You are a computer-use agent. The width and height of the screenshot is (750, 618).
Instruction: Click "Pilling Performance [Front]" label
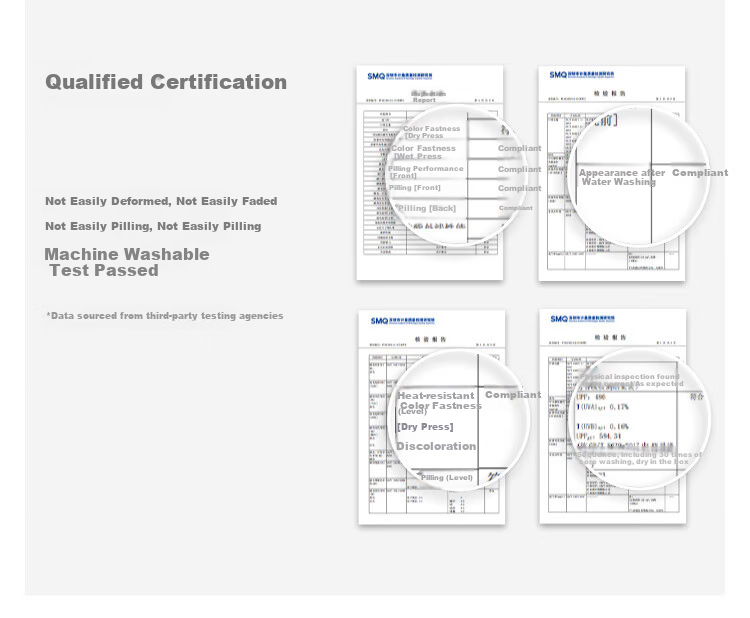point(425,172)
